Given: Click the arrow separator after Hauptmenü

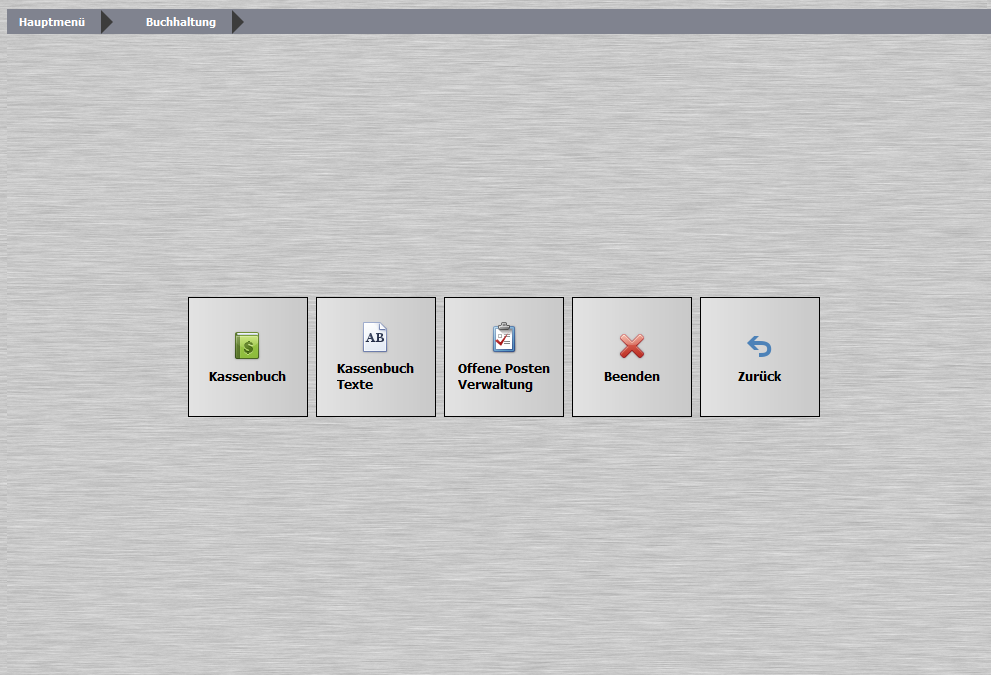Looking at the screenshot, I should click(106, 22).
